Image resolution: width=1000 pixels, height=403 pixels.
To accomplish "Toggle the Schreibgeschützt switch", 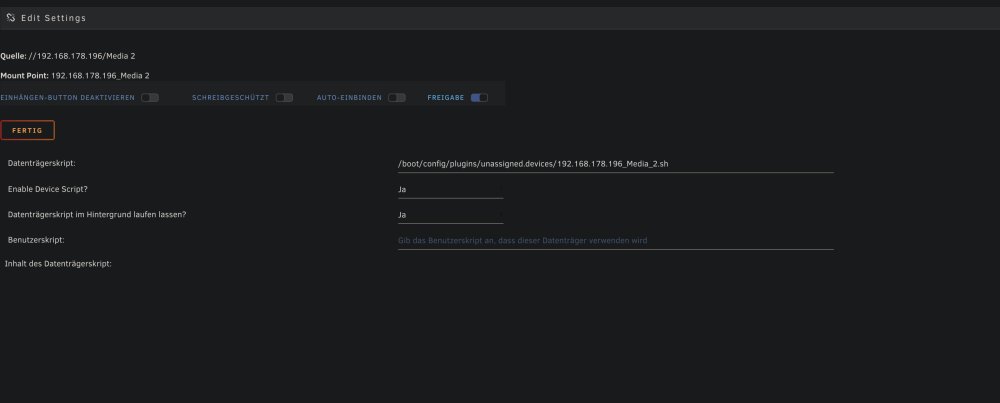I will pos(284,98).
